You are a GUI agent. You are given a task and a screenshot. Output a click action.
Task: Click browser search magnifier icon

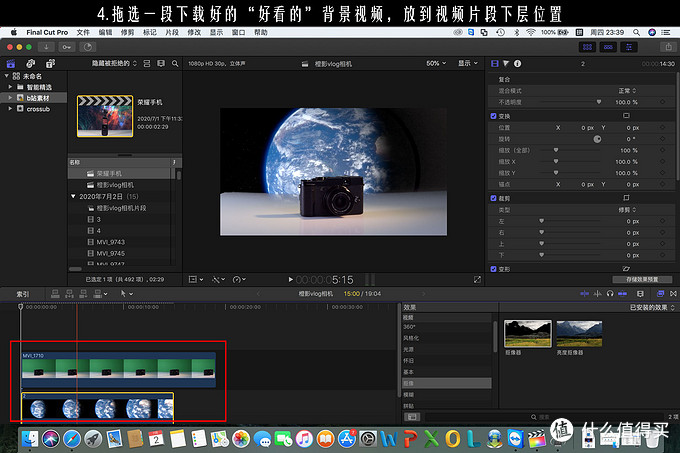pos(175,63)
